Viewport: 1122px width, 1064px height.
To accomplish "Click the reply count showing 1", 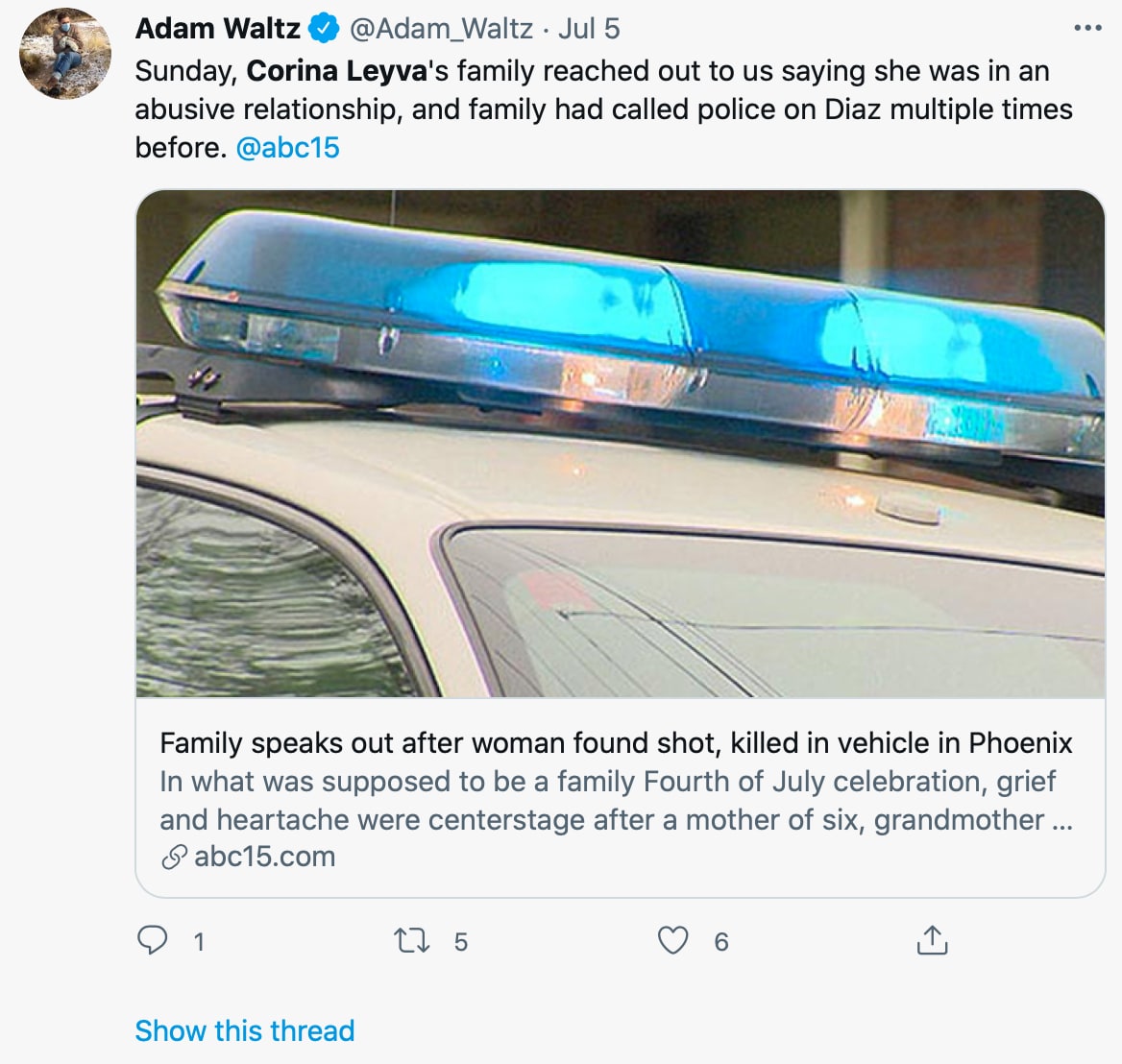I will point(199,942).
